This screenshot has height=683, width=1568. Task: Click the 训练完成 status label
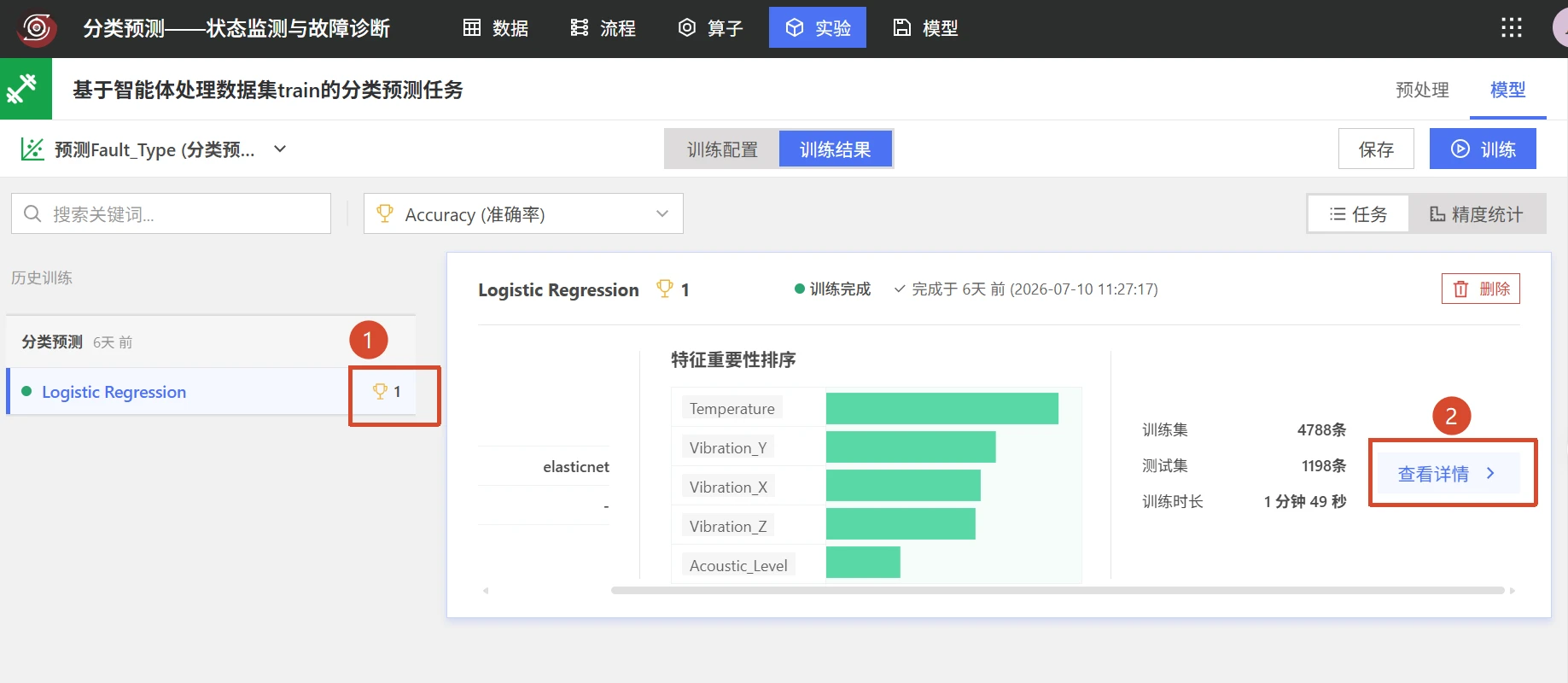[x=840, y=289]
